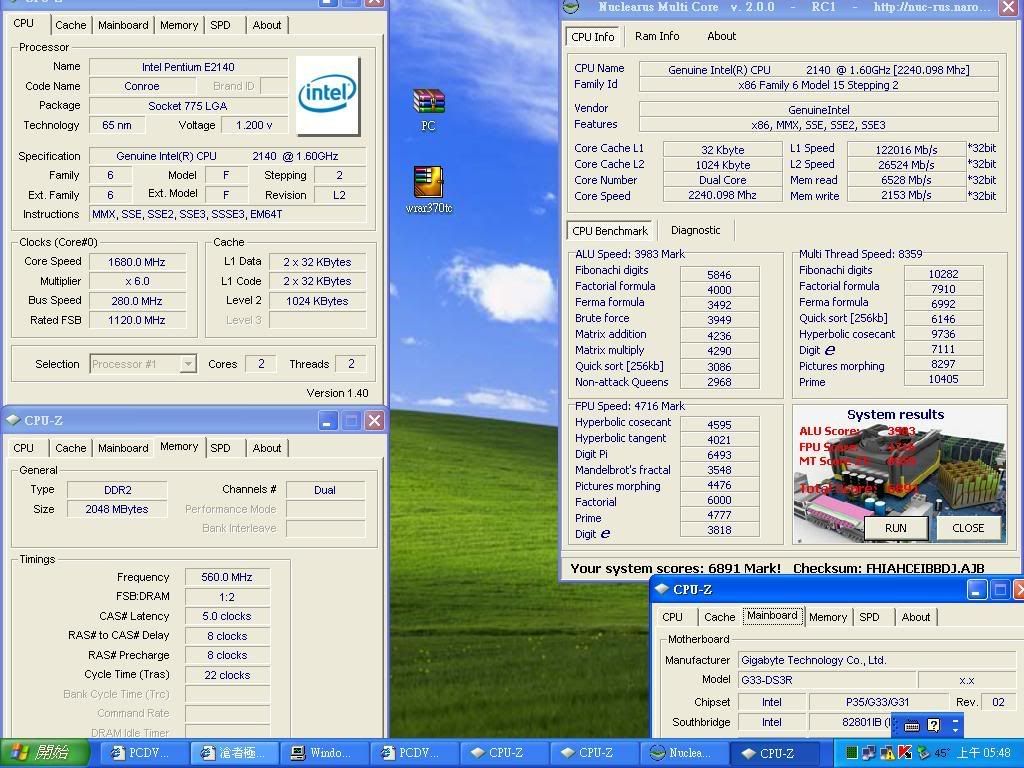Activate the Windo... taskbar button

pos(324,752)
